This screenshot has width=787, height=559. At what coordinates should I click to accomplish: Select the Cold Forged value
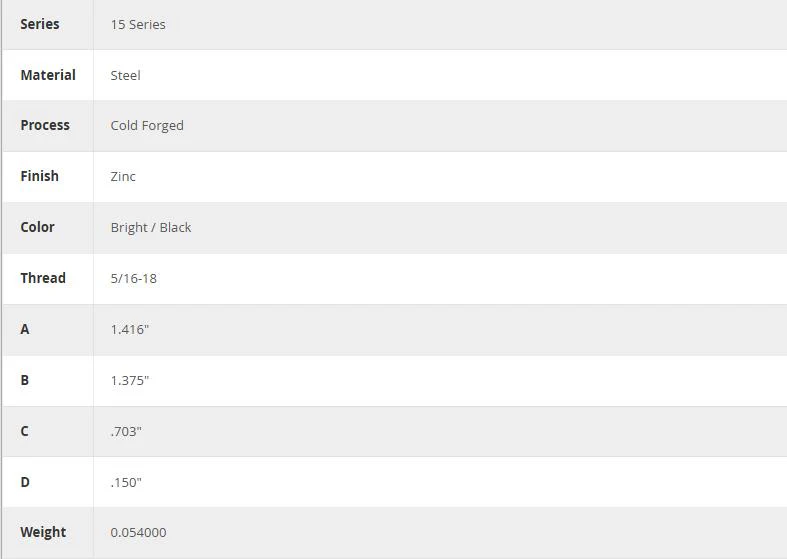coord(147,126)
